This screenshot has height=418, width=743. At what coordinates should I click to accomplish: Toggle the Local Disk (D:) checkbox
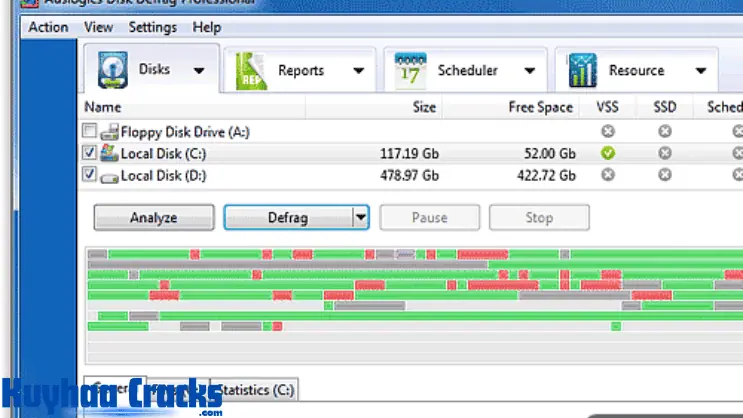click(91, 175)
